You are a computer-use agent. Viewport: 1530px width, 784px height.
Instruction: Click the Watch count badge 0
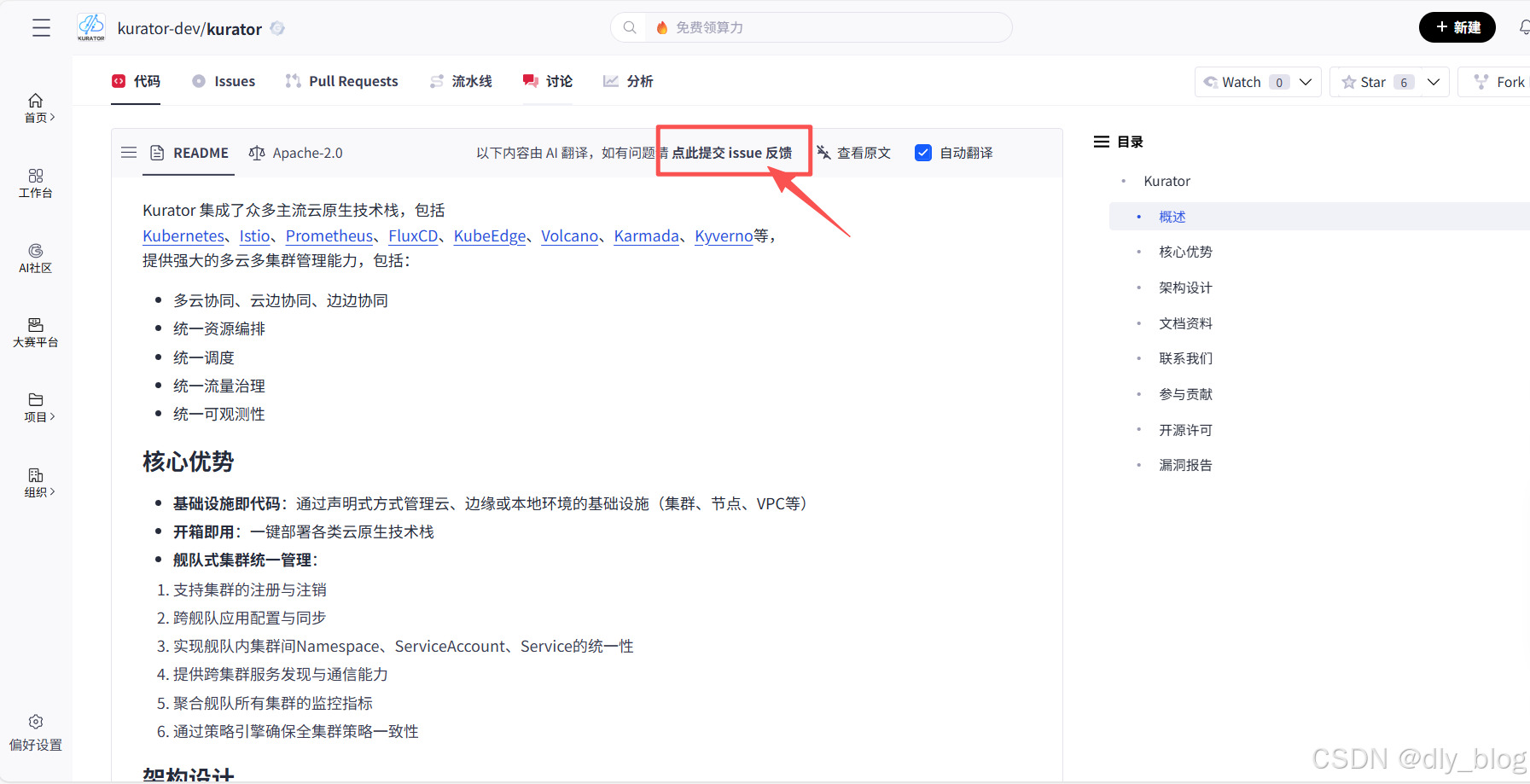pos(1279,82)
